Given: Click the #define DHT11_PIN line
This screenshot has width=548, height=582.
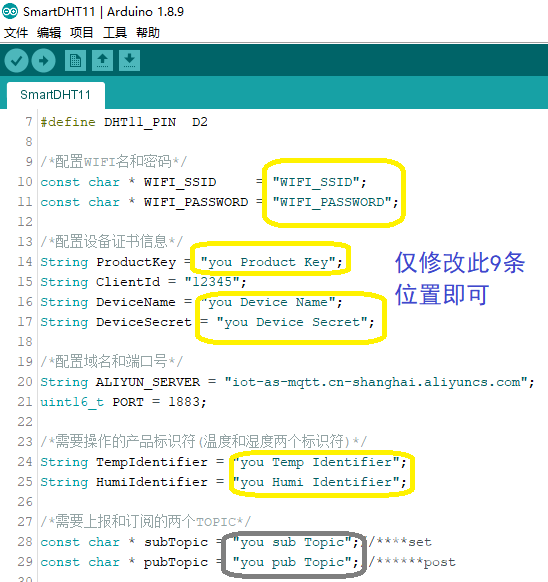Looking at the screenshot, I should click(124, 122).
